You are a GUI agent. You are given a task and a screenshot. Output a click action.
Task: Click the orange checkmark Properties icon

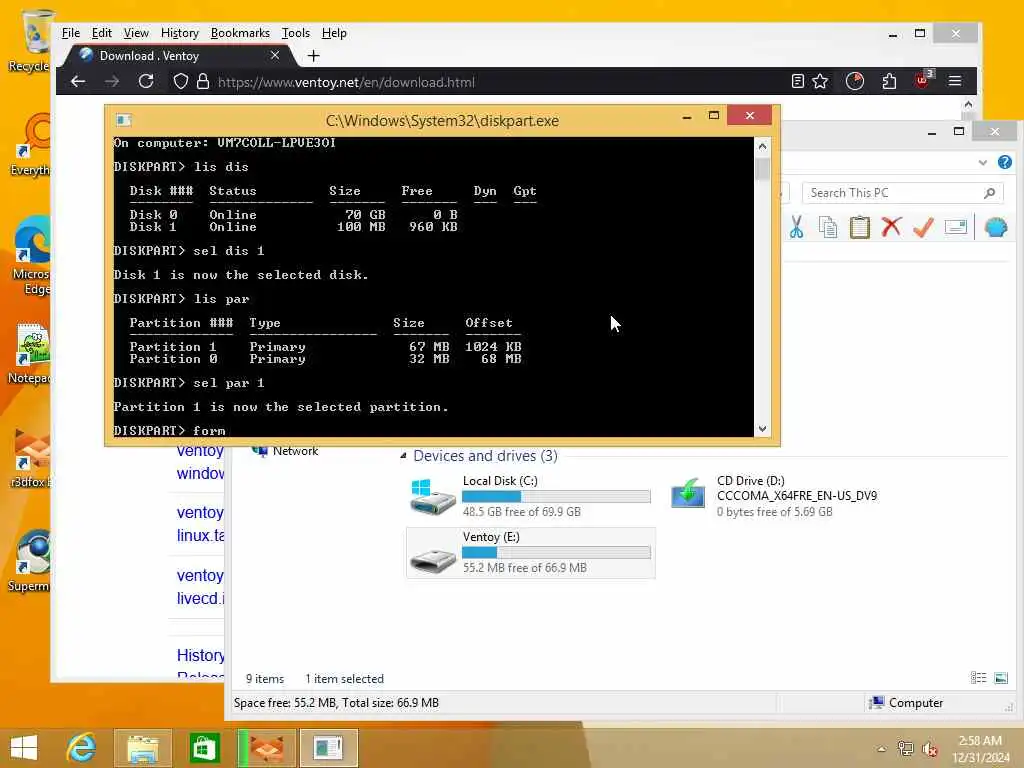pyautogui.click(x=923, y=227)
